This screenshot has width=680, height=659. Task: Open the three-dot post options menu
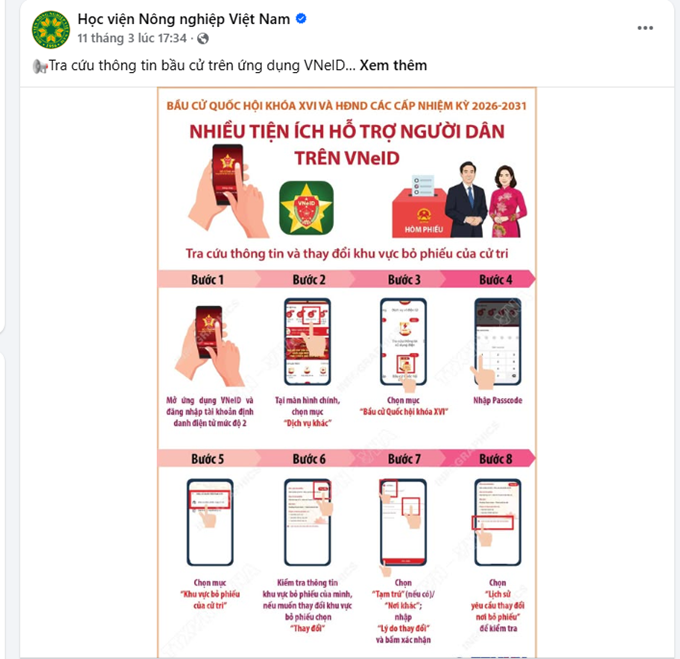pos(645,28)
